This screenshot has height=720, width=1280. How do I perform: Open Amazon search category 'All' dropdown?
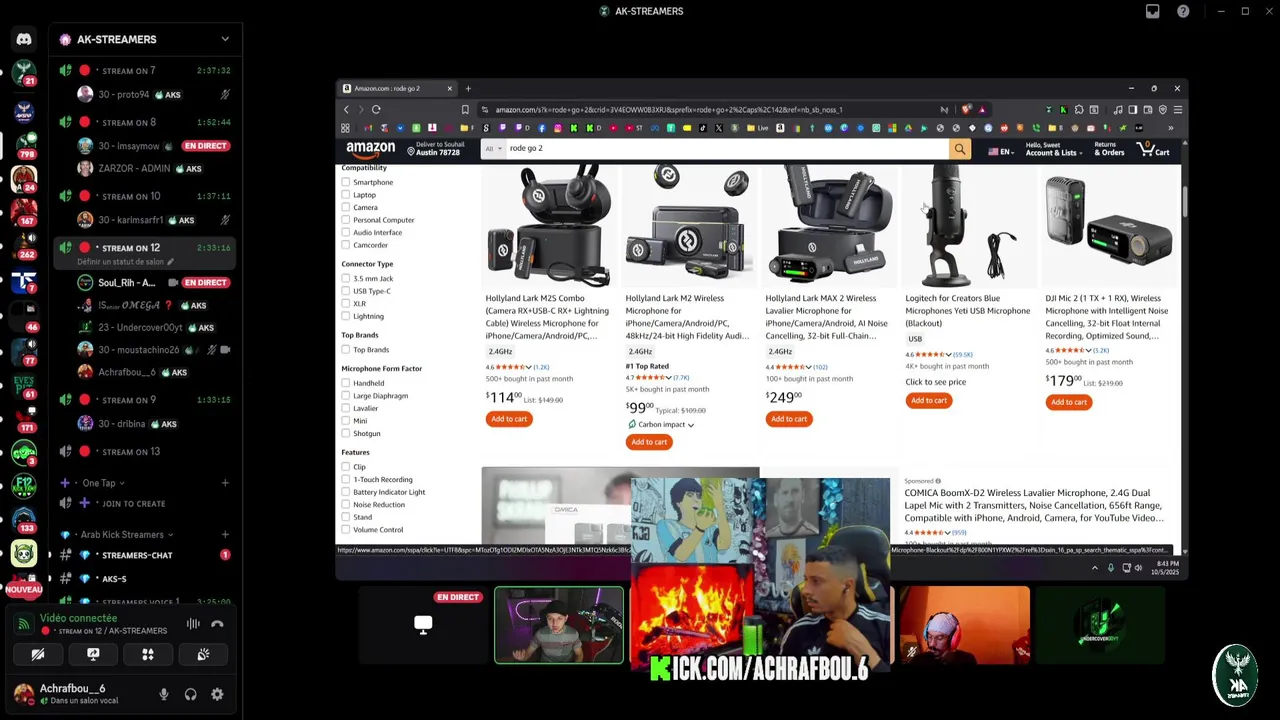tap(492, 149)
